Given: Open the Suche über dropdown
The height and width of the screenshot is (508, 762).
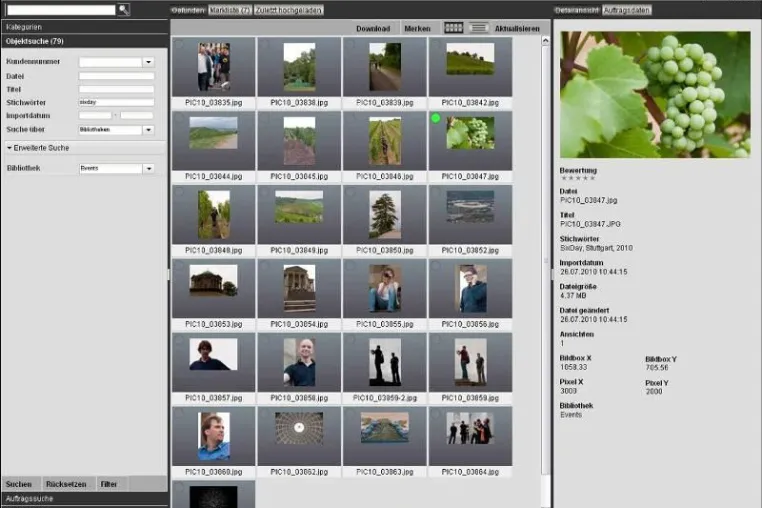Looking at the screenshot, I should tap(149, 130).
